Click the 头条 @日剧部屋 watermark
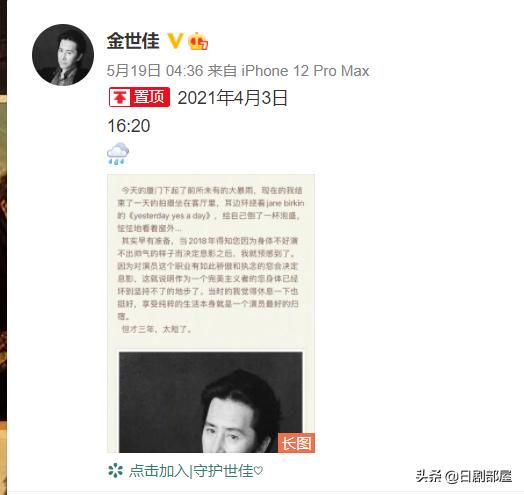Image resolution: width=524 pixels, height=495 pixels. point(464,476)
